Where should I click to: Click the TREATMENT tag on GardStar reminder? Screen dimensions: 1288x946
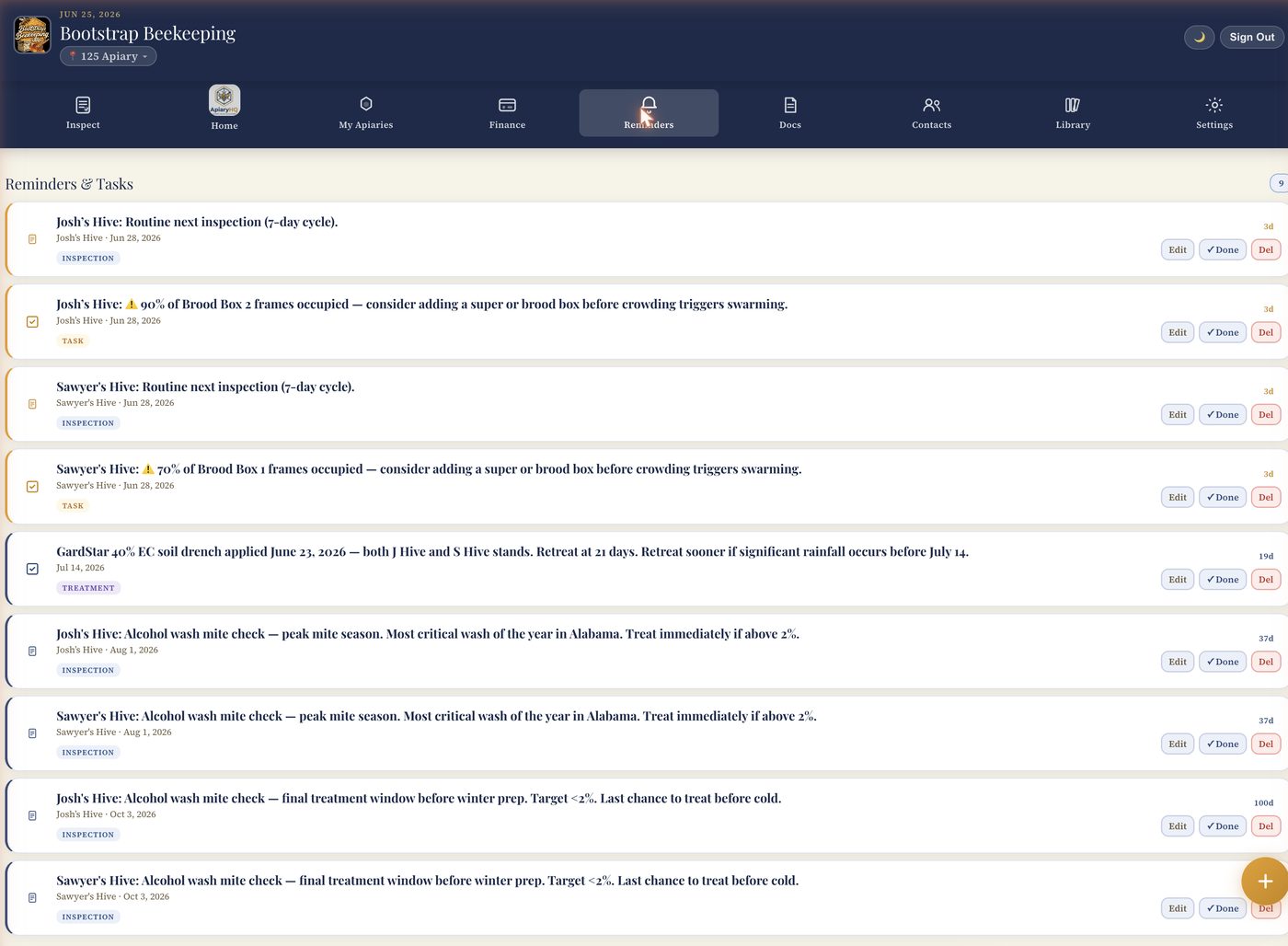tap(88, 588)
